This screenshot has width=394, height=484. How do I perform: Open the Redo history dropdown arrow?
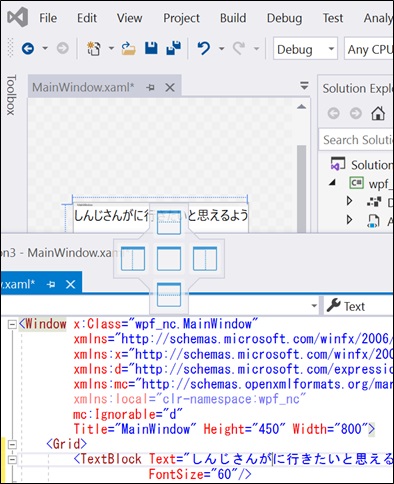click(256, 49)
